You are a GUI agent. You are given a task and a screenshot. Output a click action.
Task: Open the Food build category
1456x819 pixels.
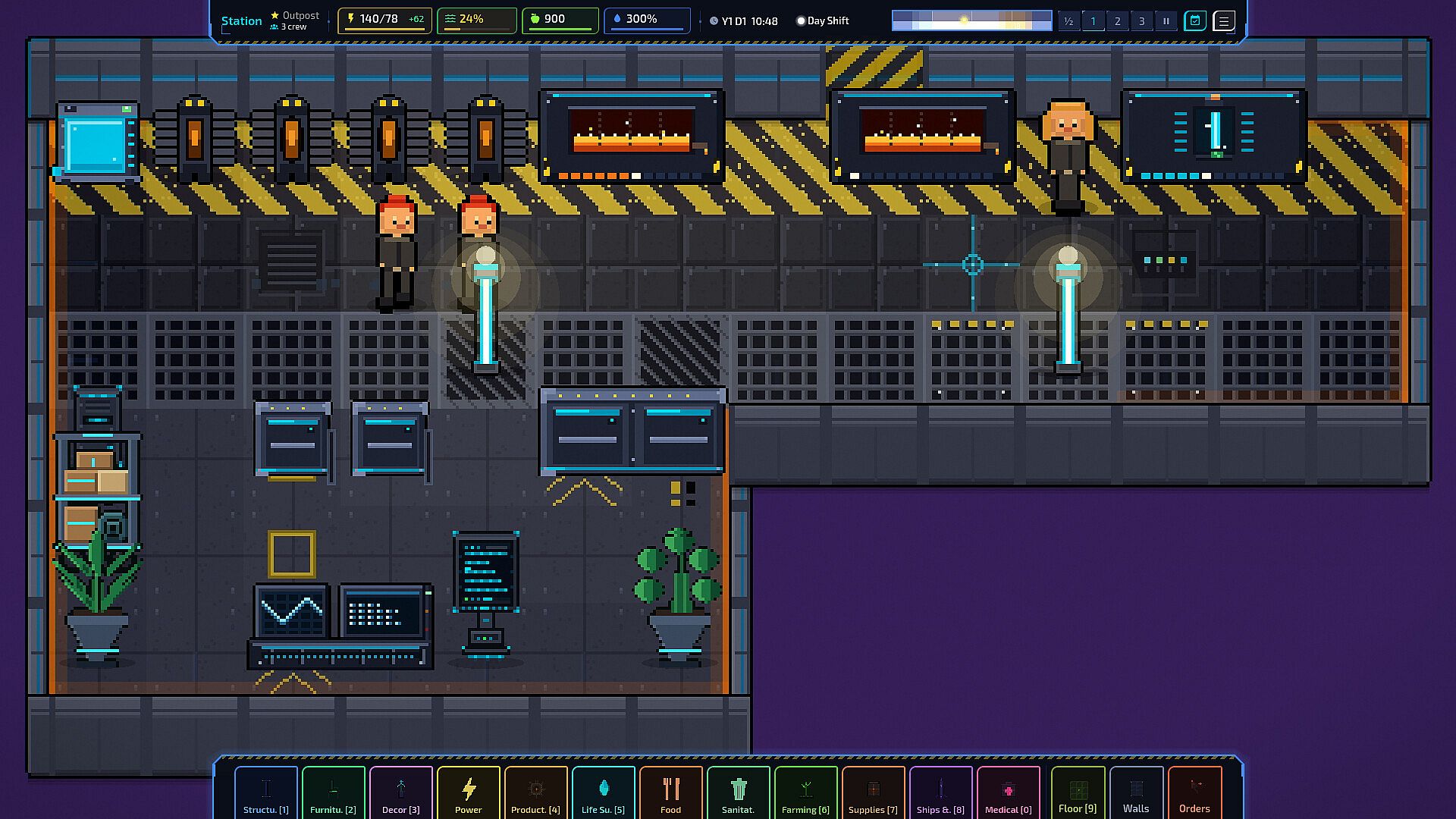[671, 793]
